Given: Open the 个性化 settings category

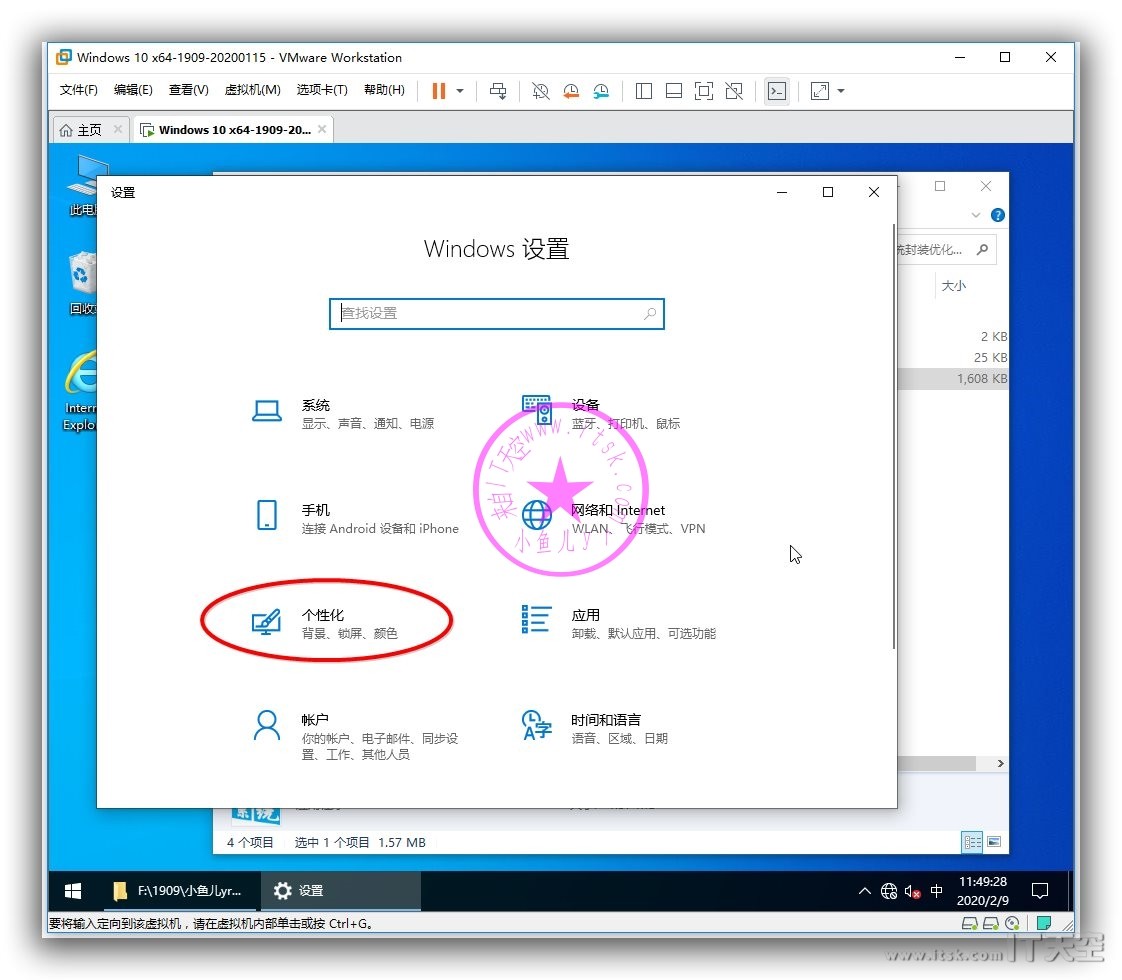Looking at the screenshot, I should [326, 623].
